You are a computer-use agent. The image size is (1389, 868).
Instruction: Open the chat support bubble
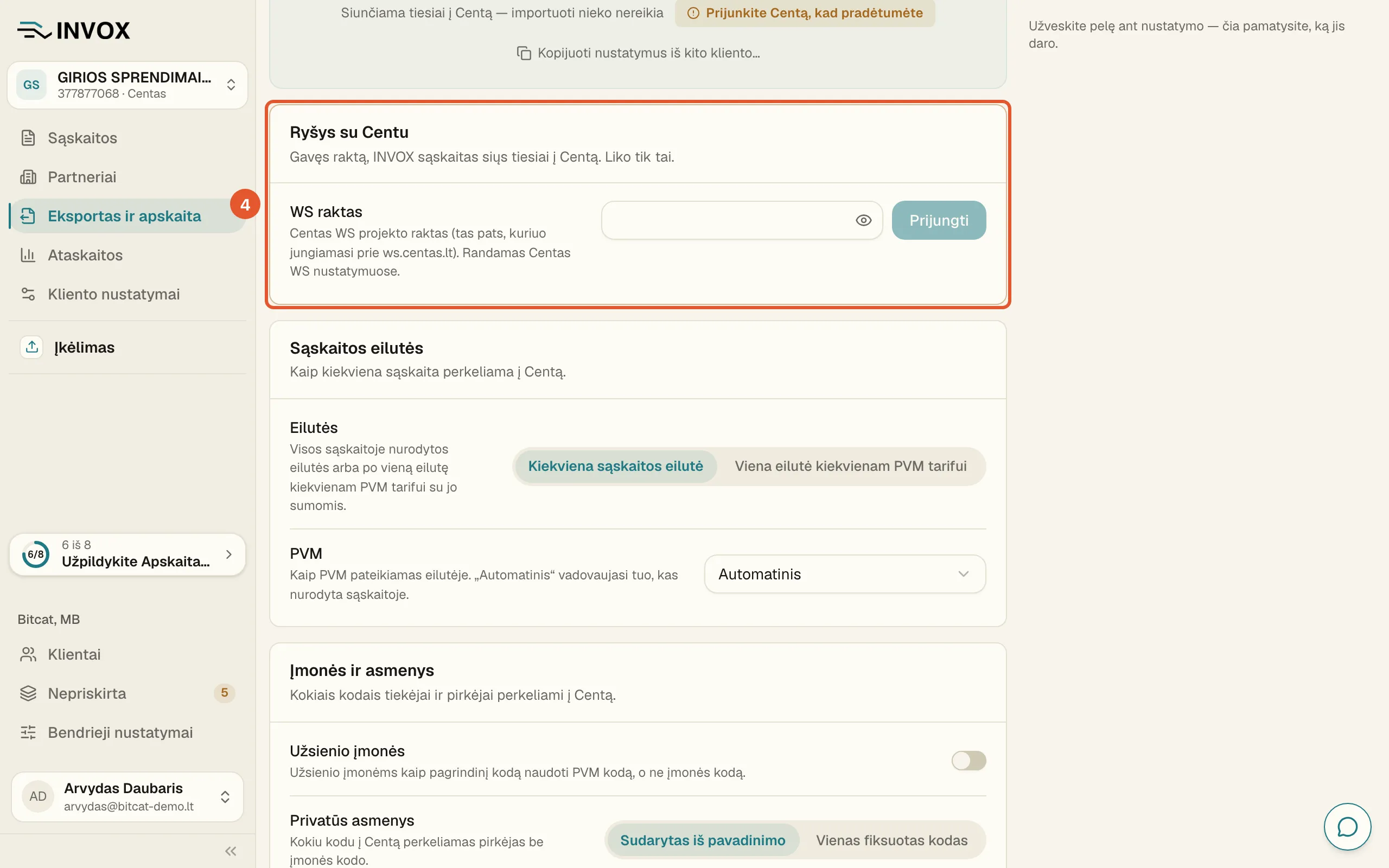[x=1347, y=827]
